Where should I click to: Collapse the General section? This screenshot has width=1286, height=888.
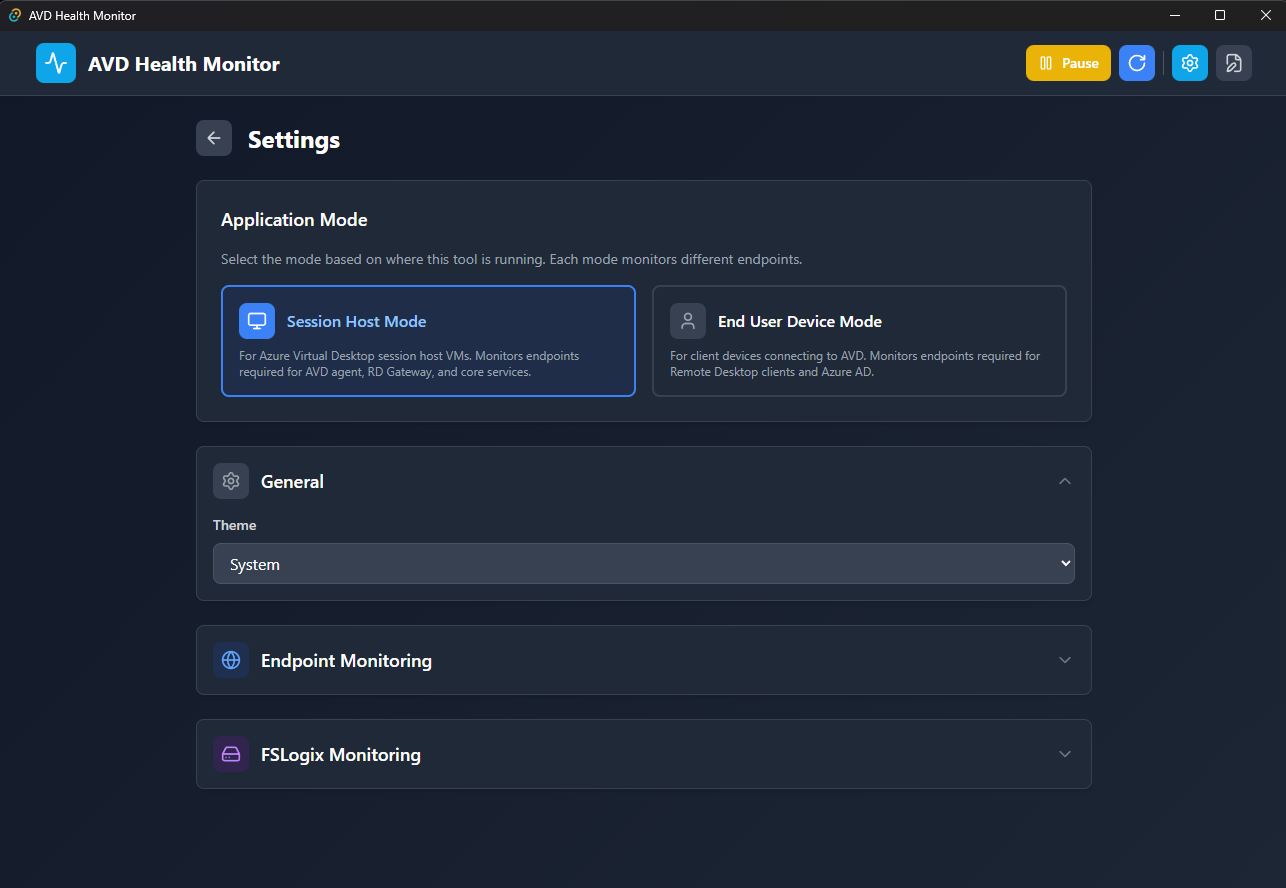click(1064, 481)
